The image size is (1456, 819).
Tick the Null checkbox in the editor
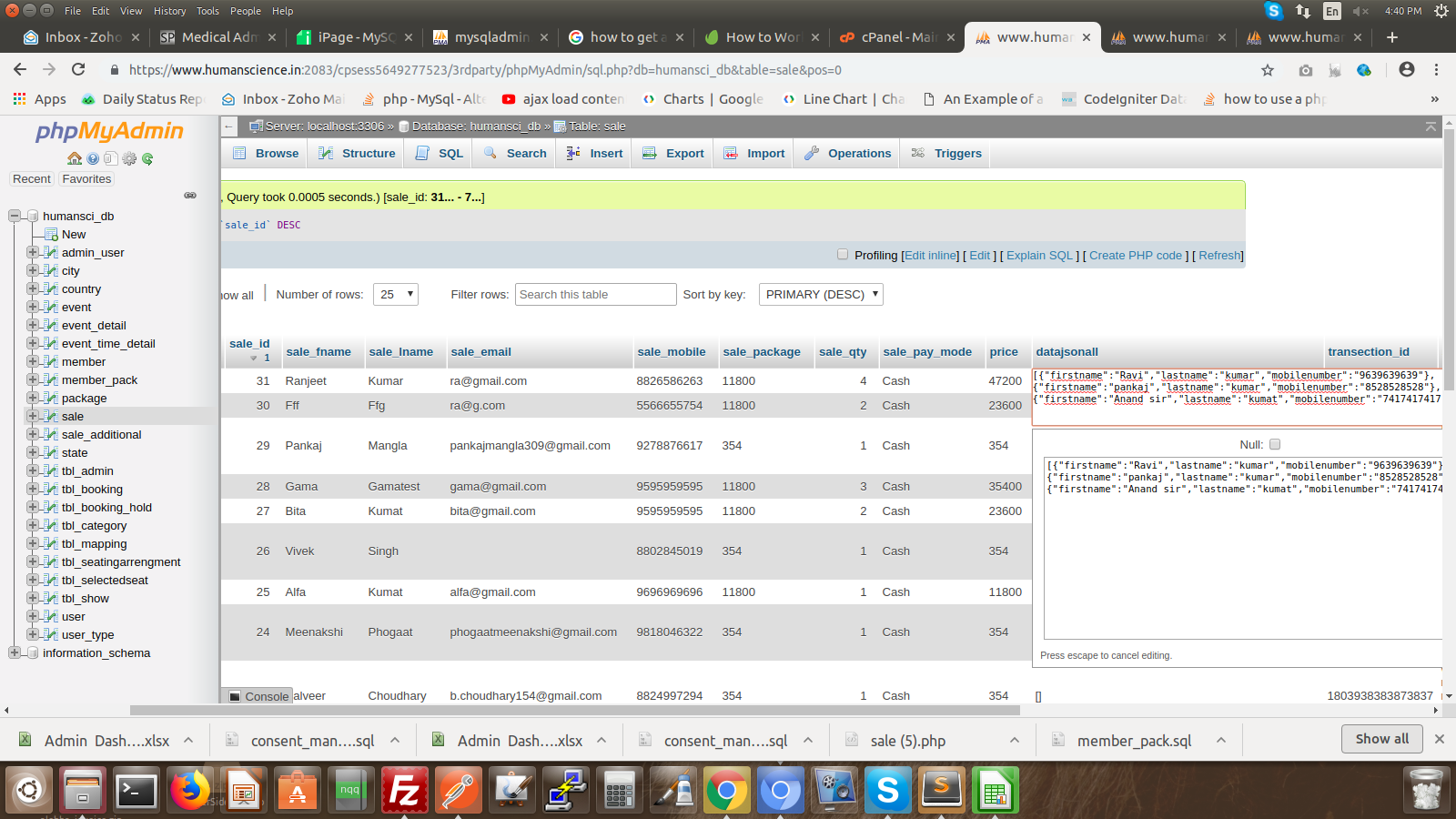tap(1275, 444)
